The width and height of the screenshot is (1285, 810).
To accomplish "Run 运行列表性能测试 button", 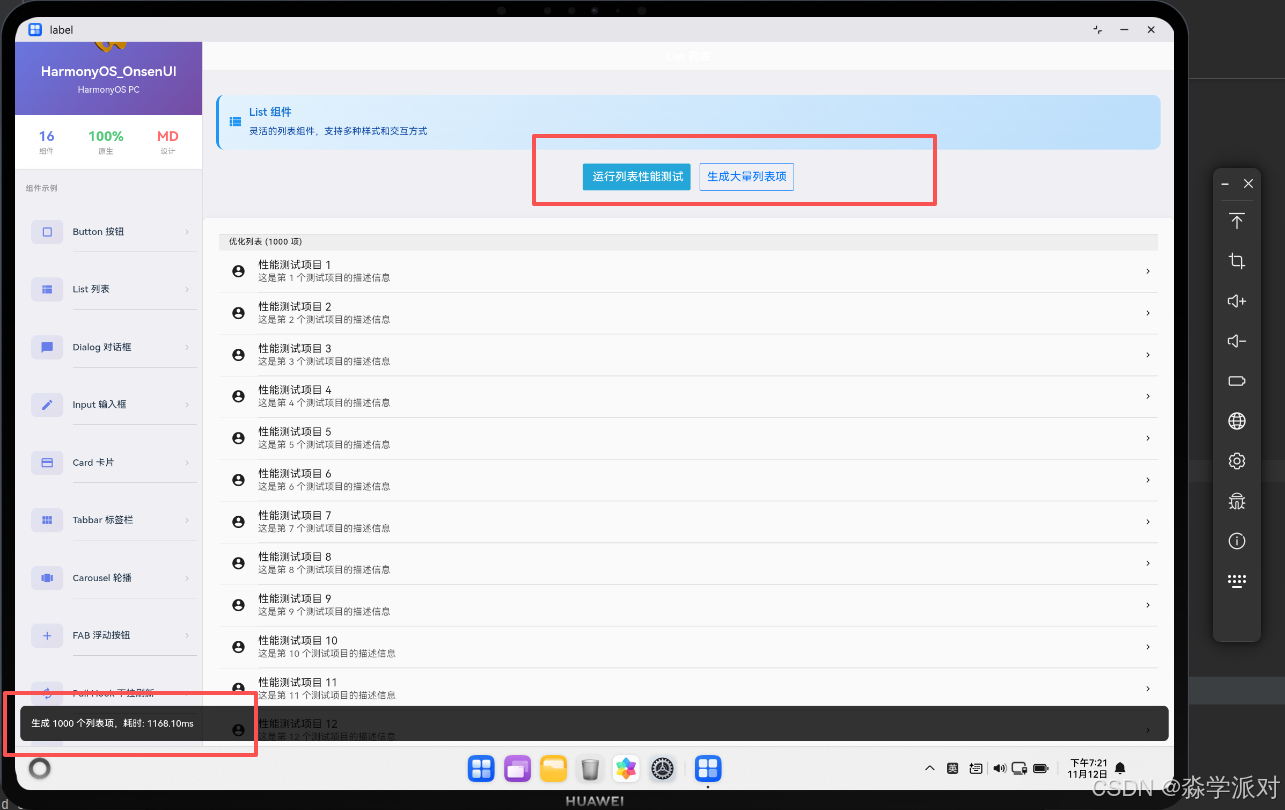I will tap(637, 176).
